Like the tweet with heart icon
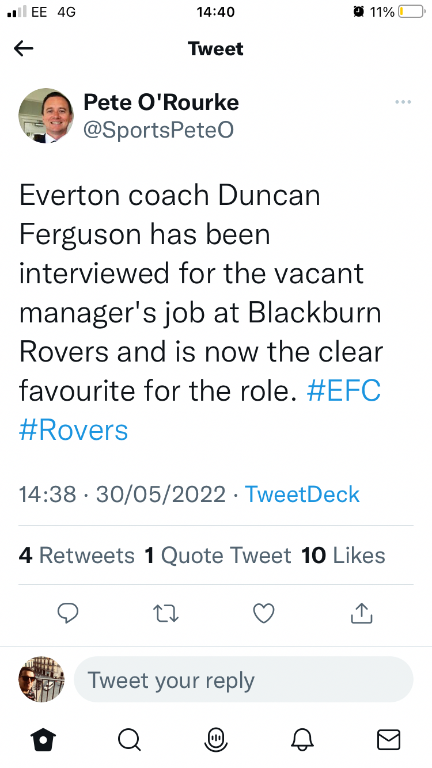The height and width of the screenshot is (768, 432). [264, 613]
